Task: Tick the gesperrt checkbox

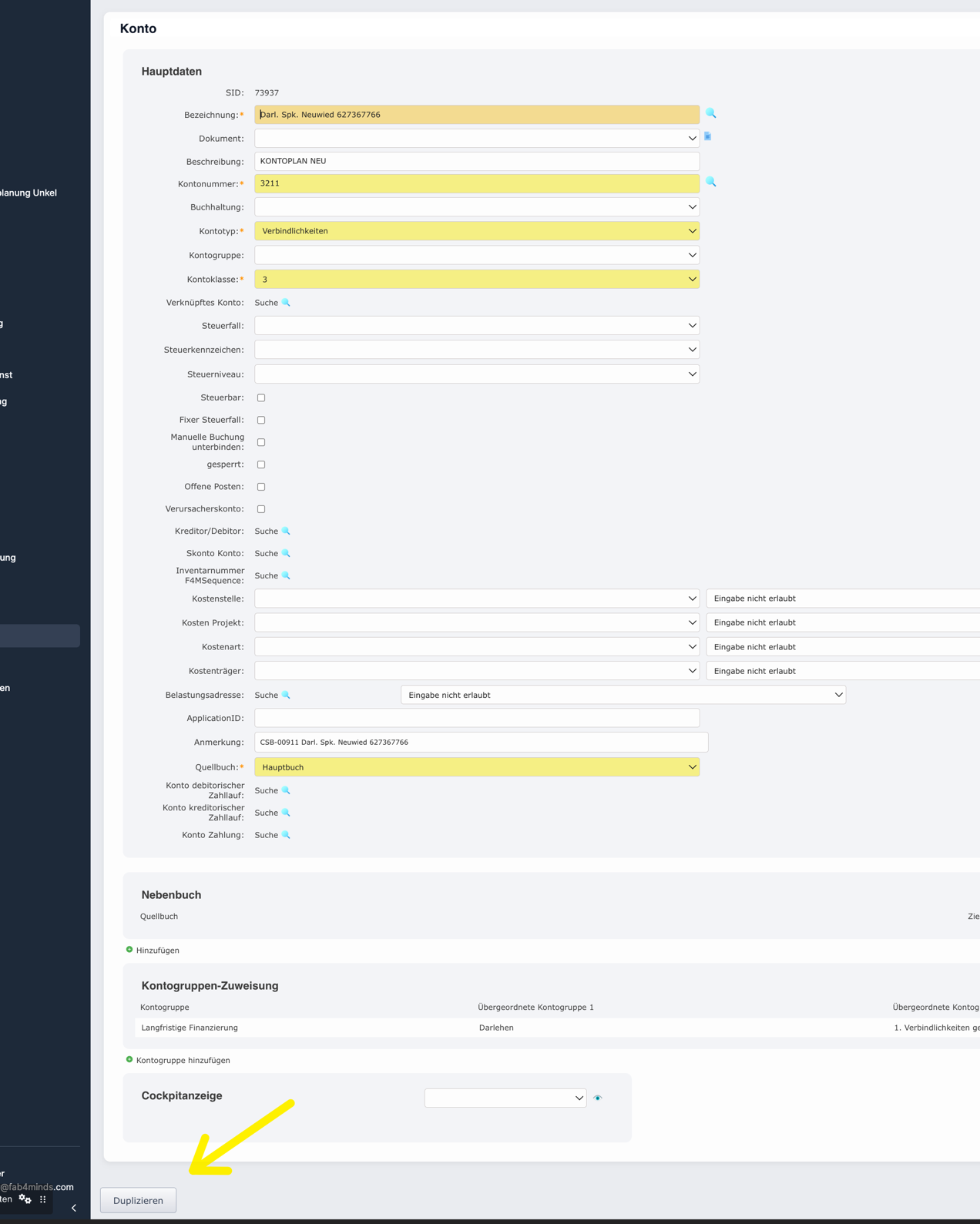Action: pos(261,465)
